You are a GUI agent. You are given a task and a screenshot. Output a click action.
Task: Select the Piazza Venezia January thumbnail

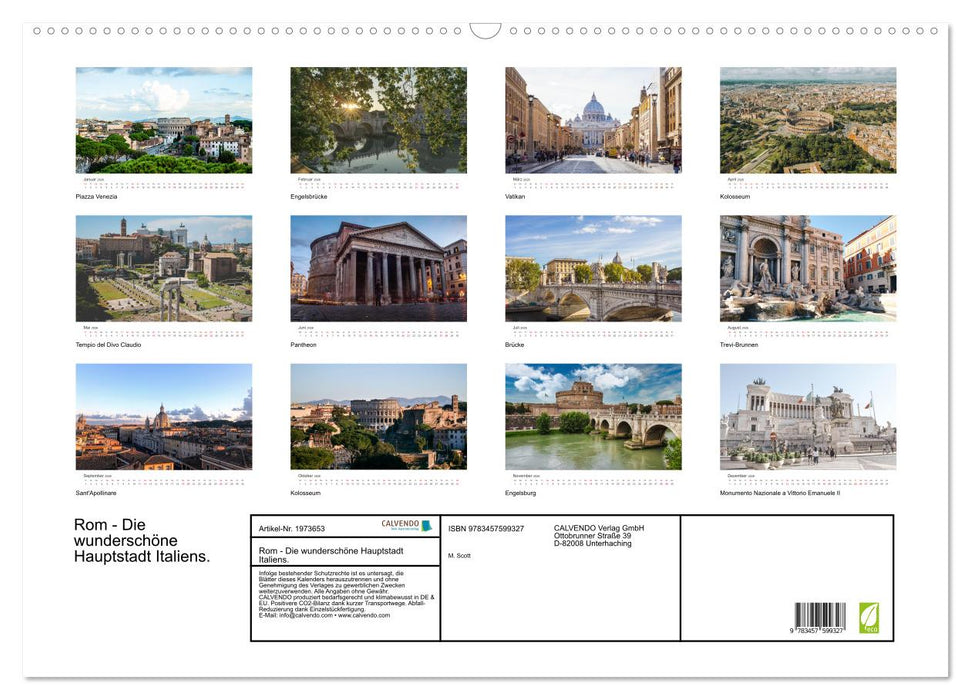163,119
